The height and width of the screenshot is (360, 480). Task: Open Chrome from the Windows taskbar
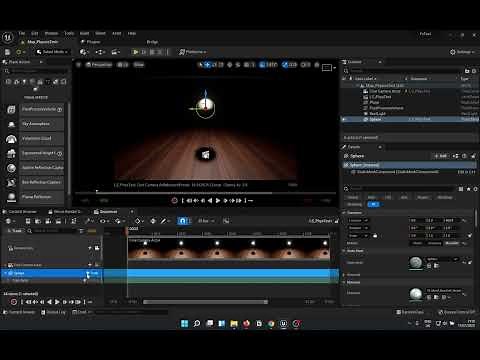(271, 323)
